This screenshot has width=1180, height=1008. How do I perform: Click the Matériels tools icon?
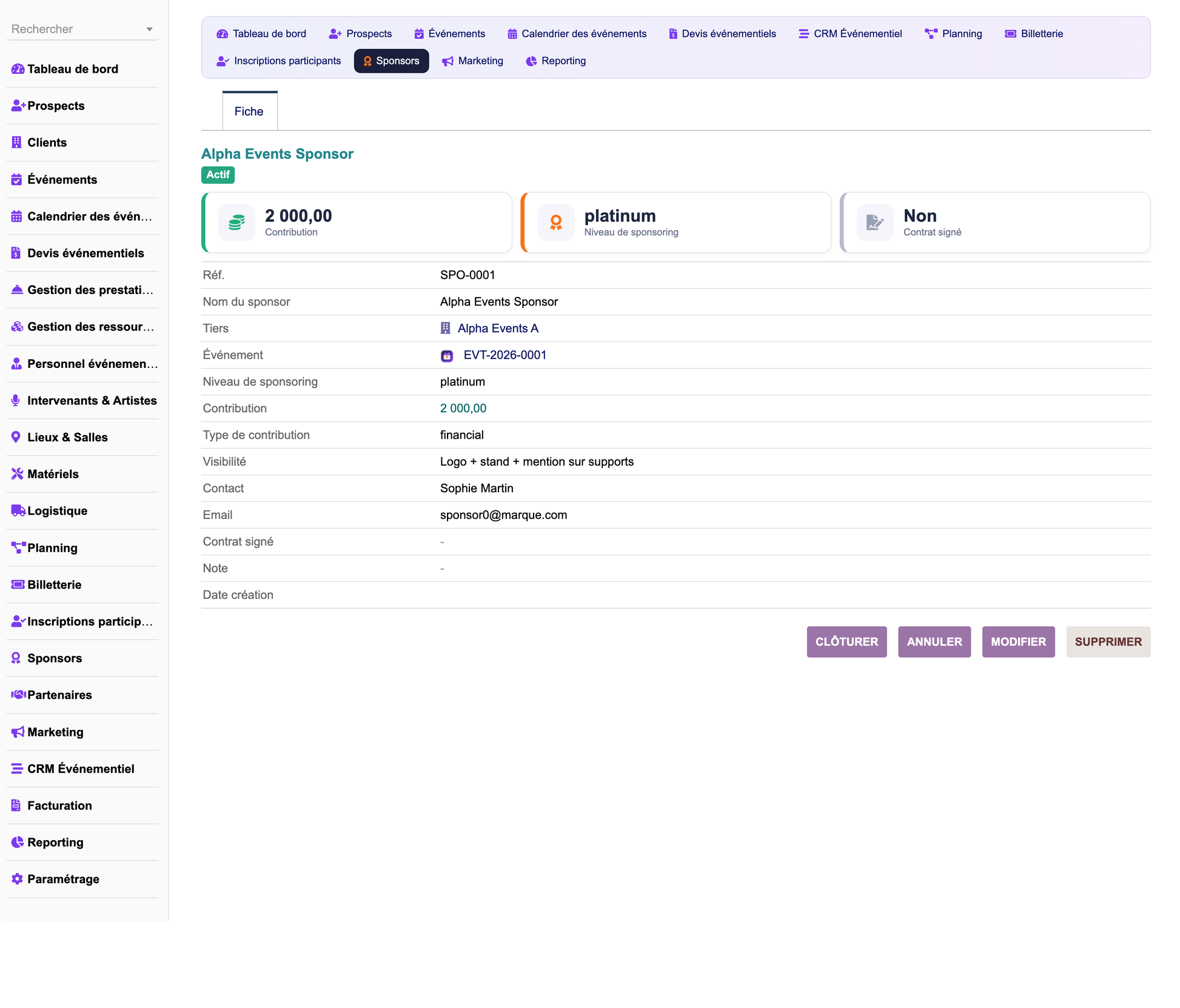click(x=17, y=474)
